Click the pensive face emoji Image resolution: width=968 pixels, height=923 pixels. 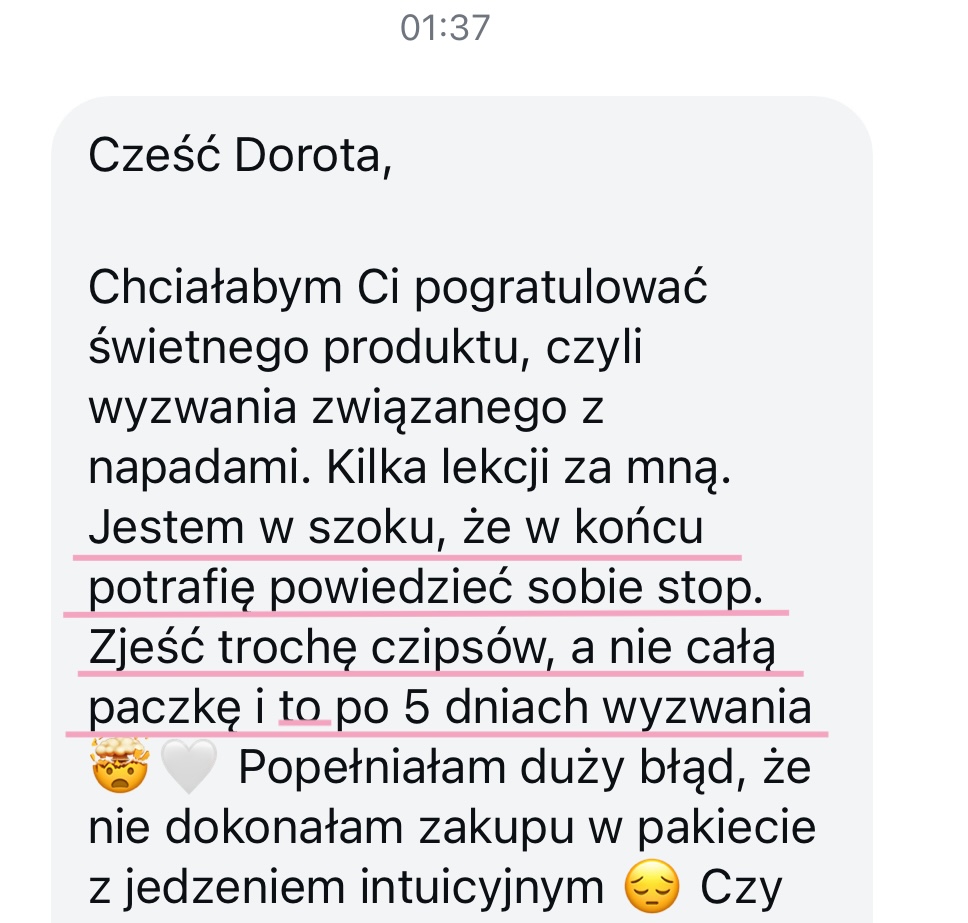pos(652,886)
